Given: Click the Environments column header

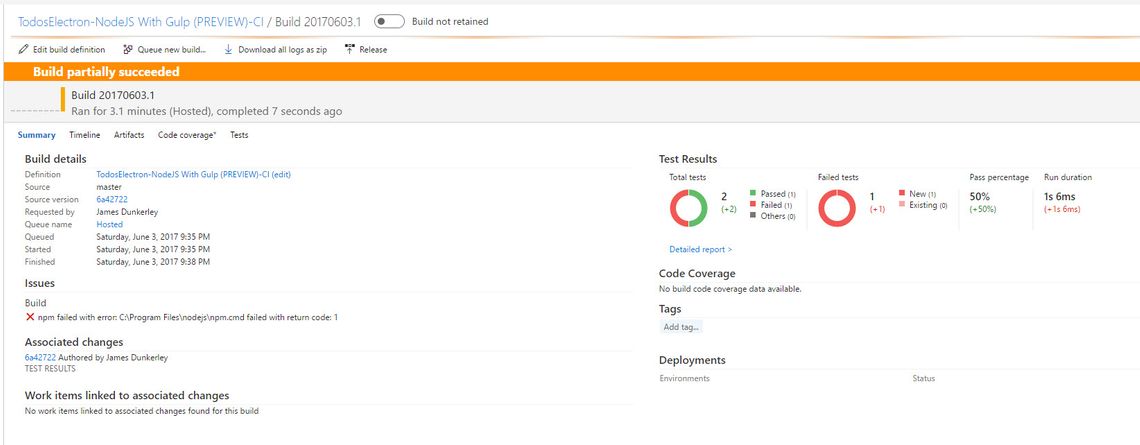Looking at the screenshot, I should (x=684, y=378).
